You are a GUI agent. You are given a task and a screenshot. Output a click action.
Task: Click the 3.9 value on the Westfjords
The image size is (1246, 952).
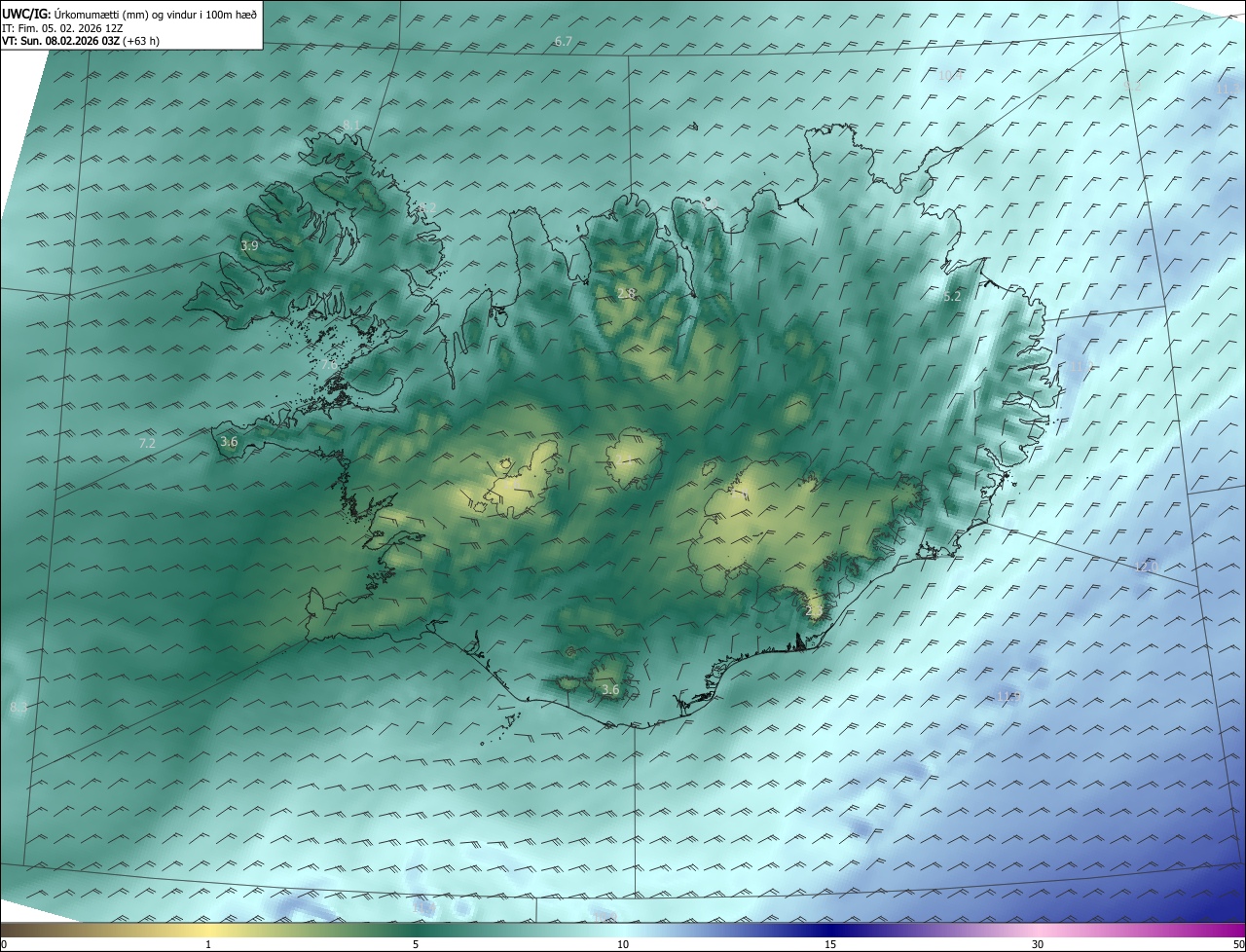(x=249, y=246)
